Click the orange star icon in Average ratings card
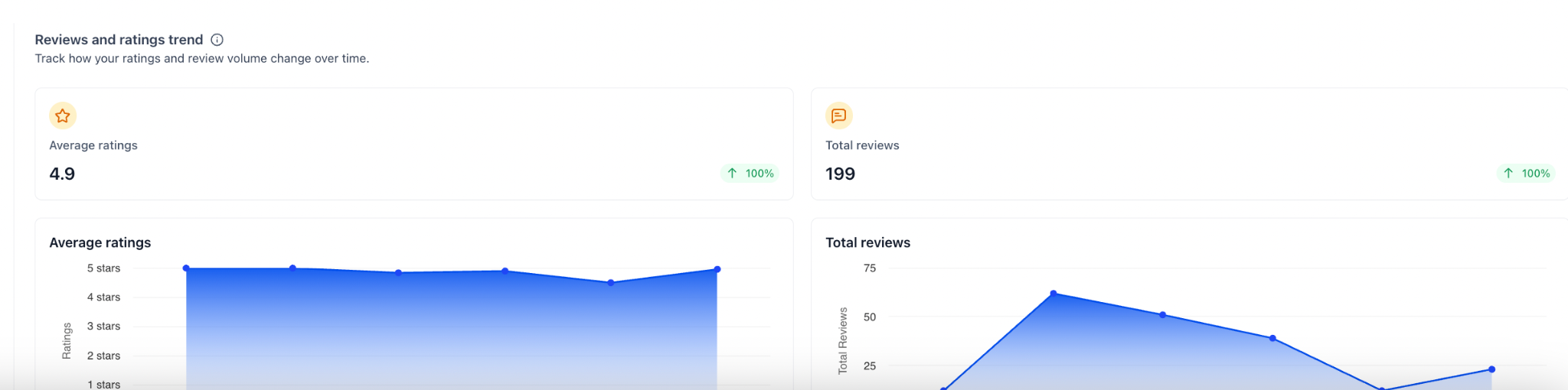1568x390 pixels. (63, 115)
